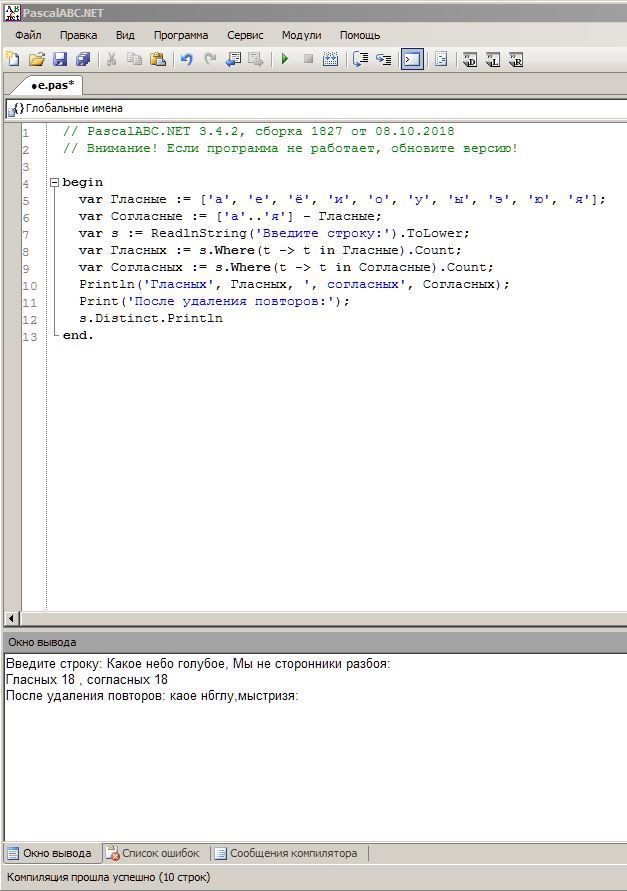The height and width of the screenshot is (891, 627).
Task: Open the Программа menu
Action: [181, 35]
